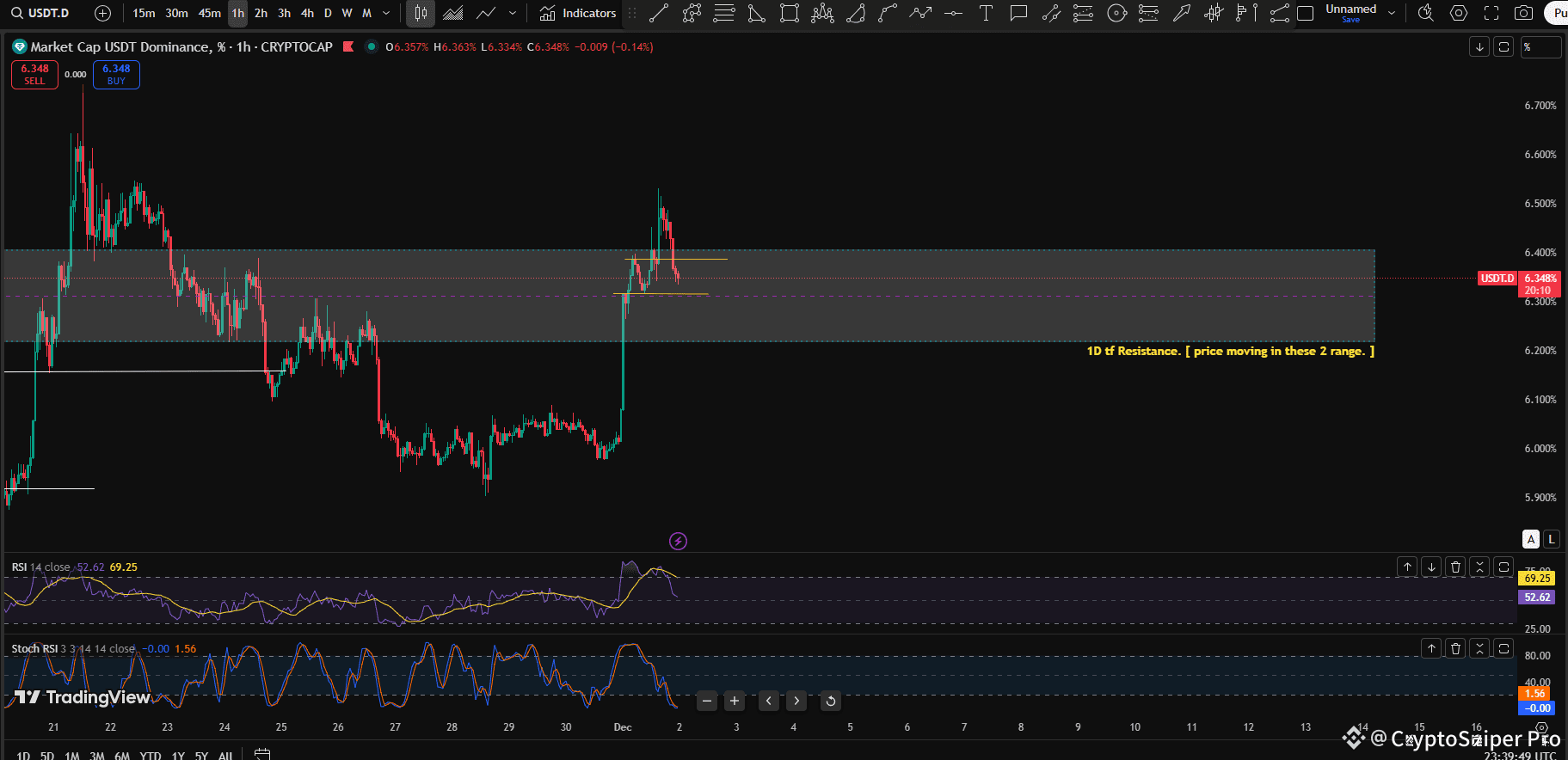Open the Unnamed layout dropdown arrow
The width and height of the screenshot is (1568, 760).
[1392, 13]
